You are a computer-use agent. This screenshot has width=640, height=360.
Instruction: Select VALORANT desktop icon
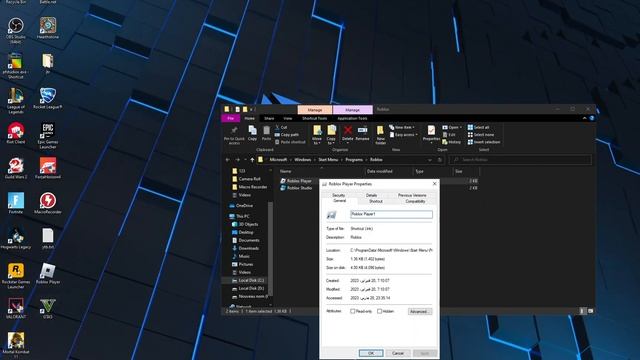[16, 308]
